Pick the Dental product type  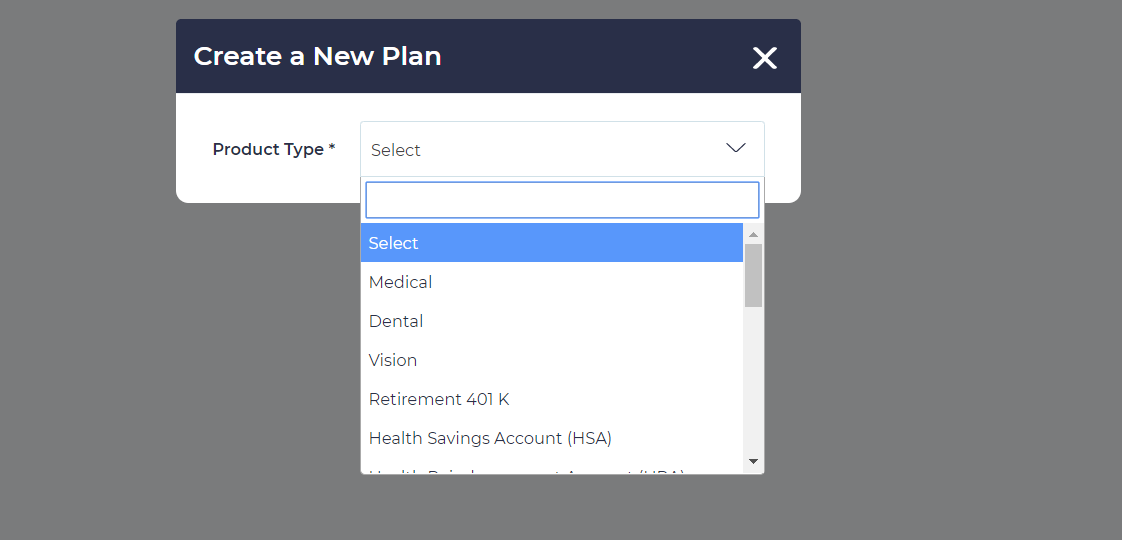pos(396,321)
